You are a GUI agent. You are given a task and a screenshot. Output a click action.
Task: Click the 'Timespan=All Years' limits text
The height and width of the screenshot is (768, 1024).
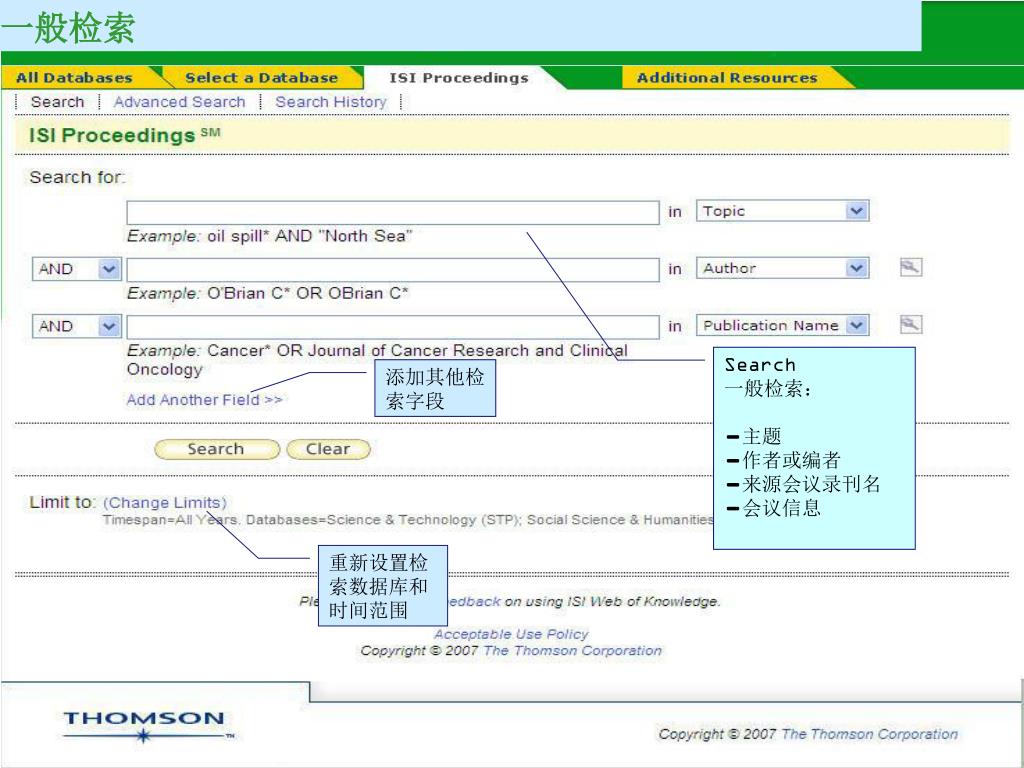[172, 520]
